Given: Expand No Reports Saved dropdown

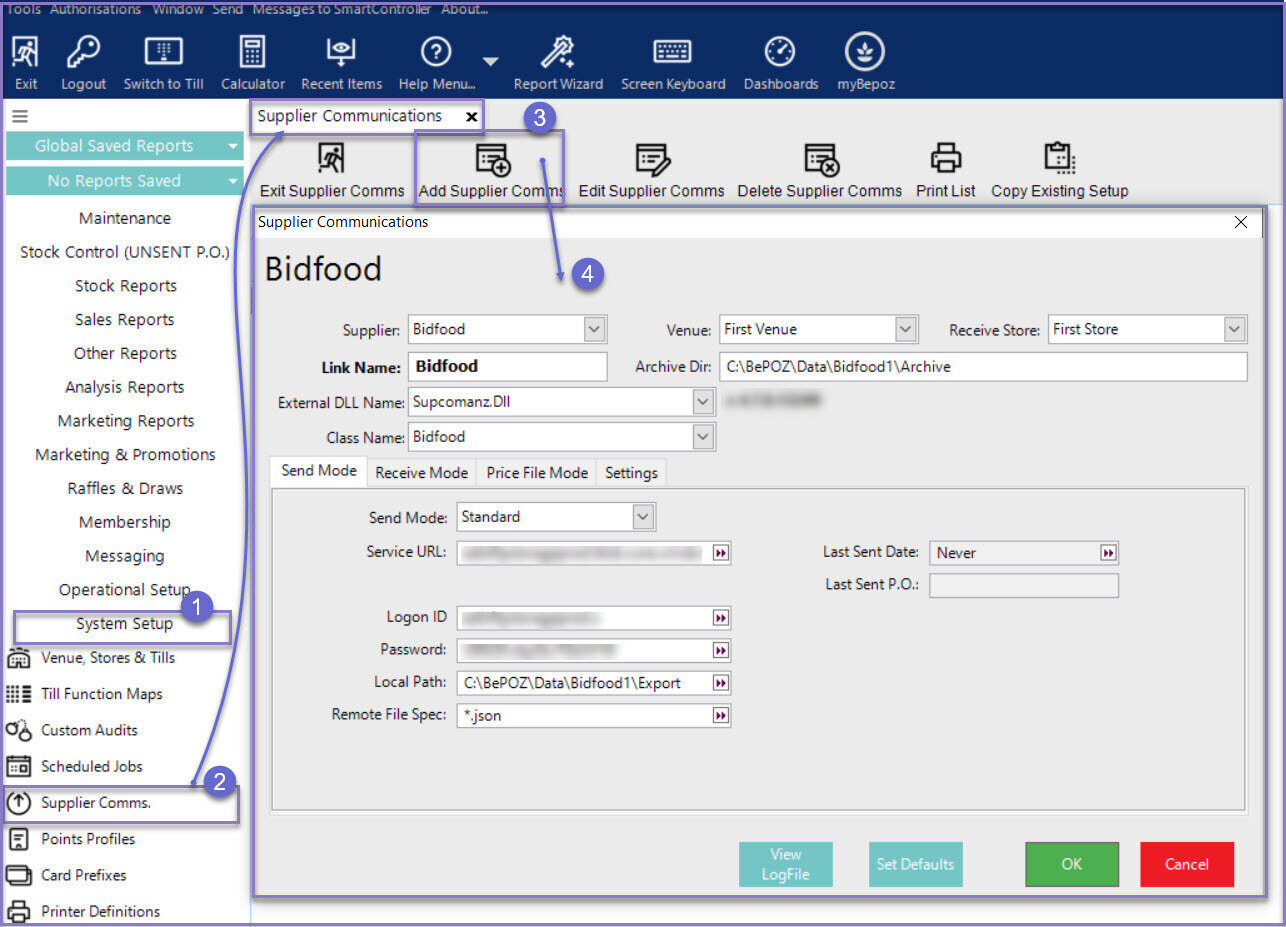Looking at the screenshot, I should tap(233, 181).
